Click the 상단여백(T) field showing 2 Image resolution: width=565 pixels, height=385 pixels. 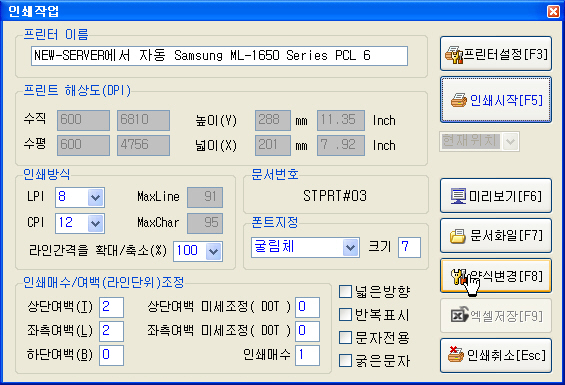tap(111, 307)
